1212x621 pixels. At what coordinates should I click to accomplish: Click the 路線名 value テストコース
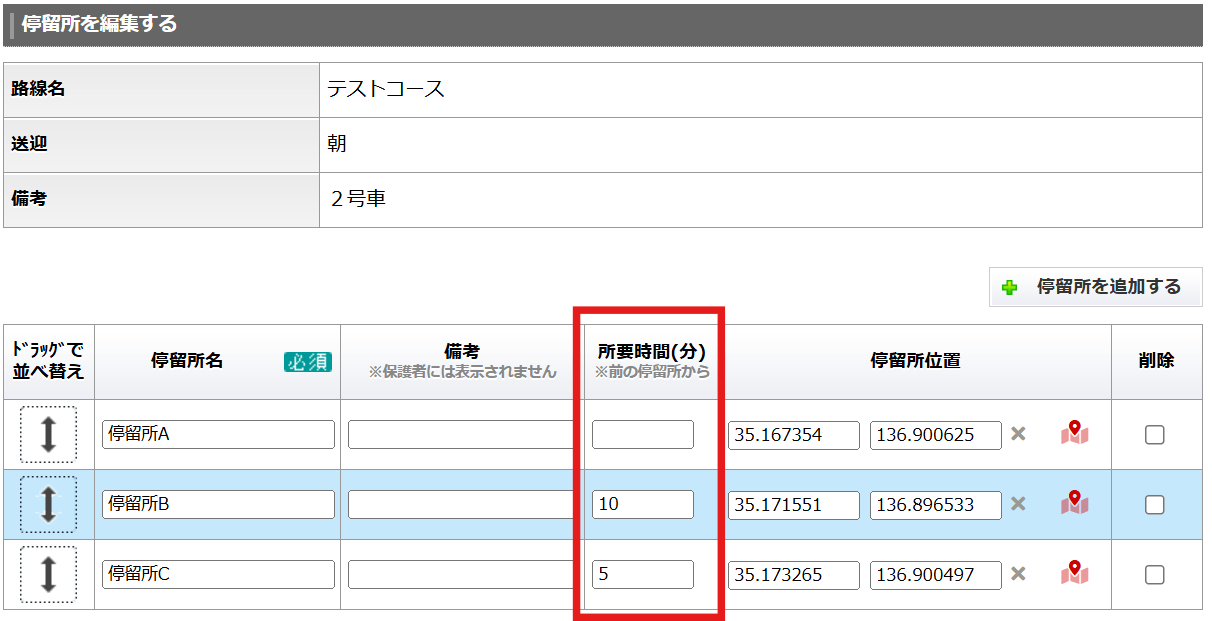coord(386,89)
